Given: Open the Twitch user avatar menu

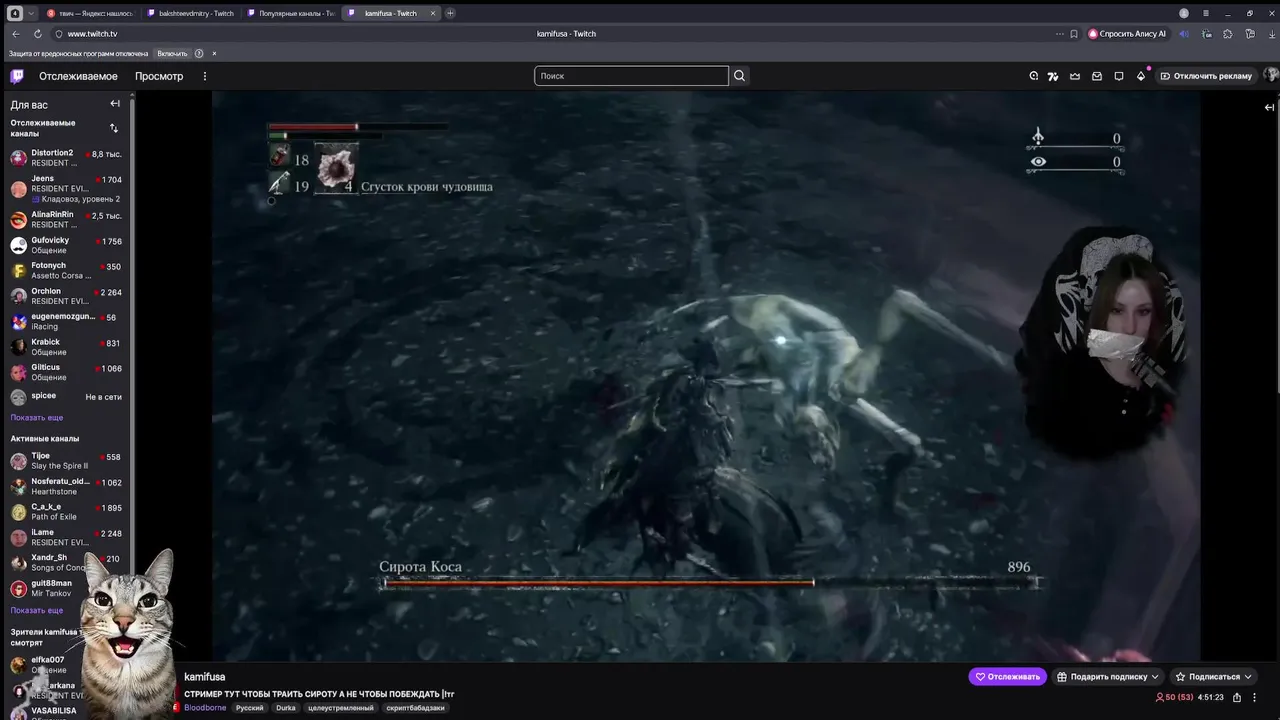Looking at the screenshot, I should 1271,76.
